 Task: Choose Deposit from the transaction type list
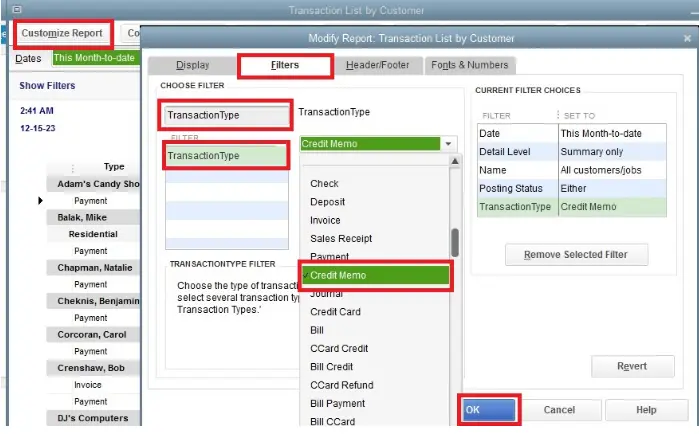(x=327, y=202)
